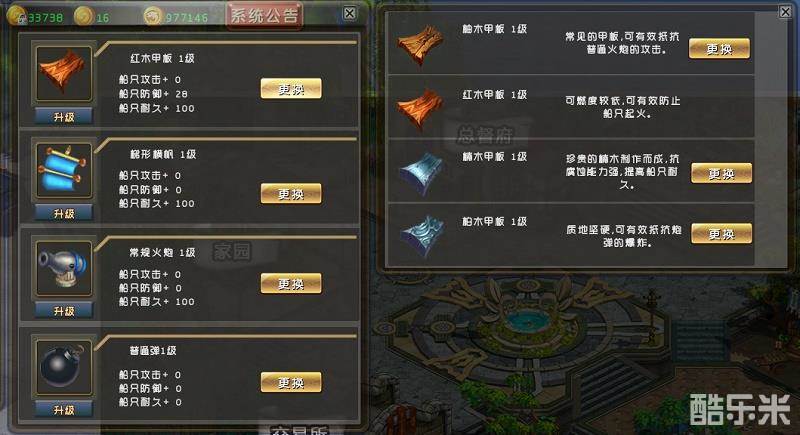Click 更换 button for 普通弹
Image resolution: width=800 pixels, height=435 pixels.
(291, 382)
